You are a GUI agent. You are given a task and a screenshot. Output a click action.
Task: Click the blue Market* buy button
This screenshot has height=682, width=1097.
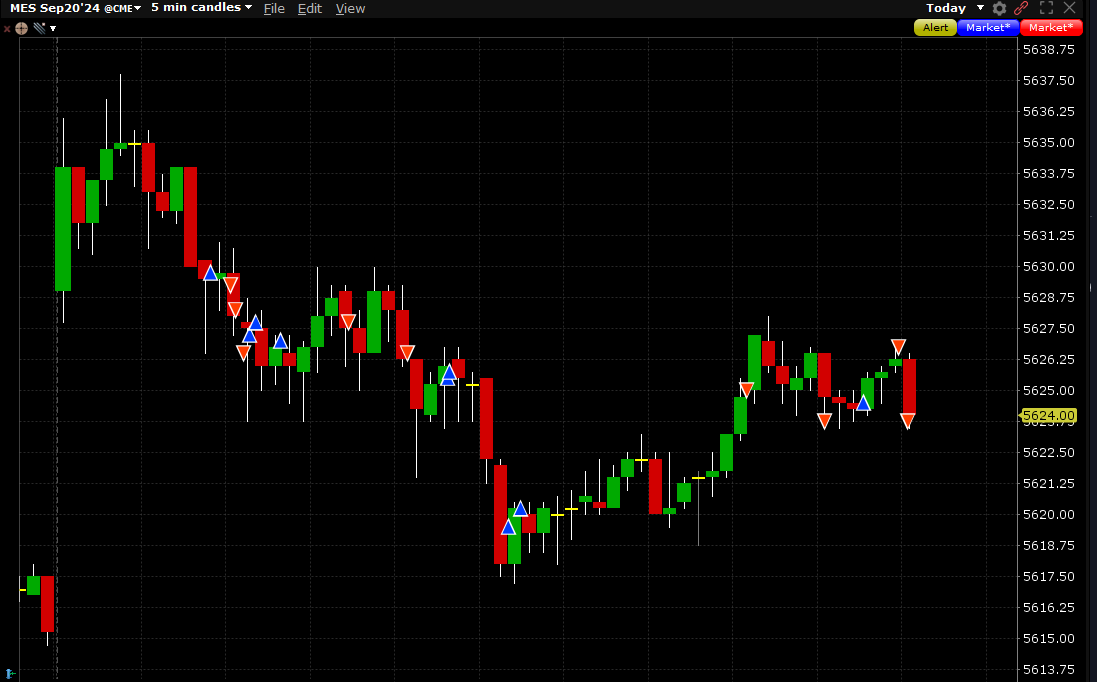[988, 27]
